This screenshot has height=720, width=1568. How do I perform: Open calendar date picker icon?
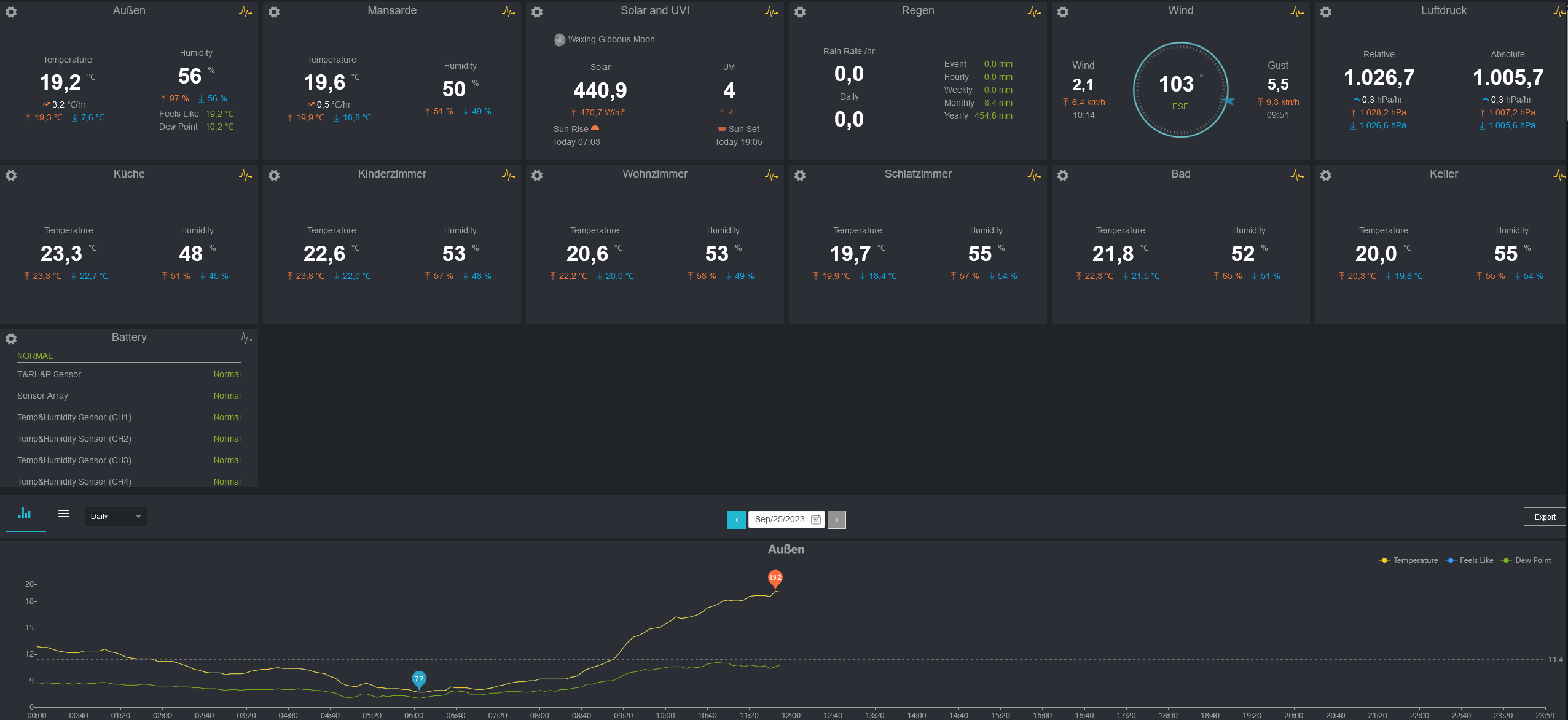[815, 520]
